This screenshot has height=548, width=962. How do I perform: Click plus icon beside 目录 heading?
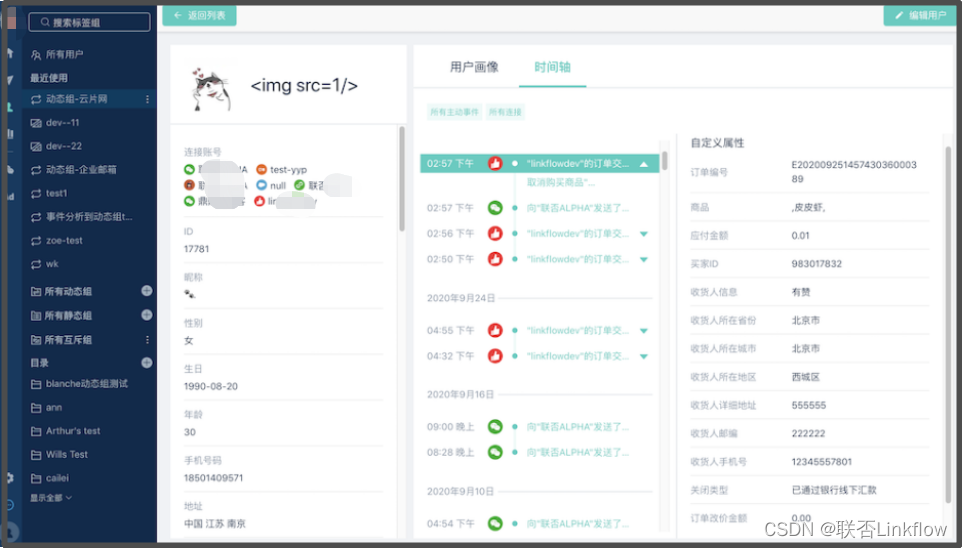click(147, 362)
